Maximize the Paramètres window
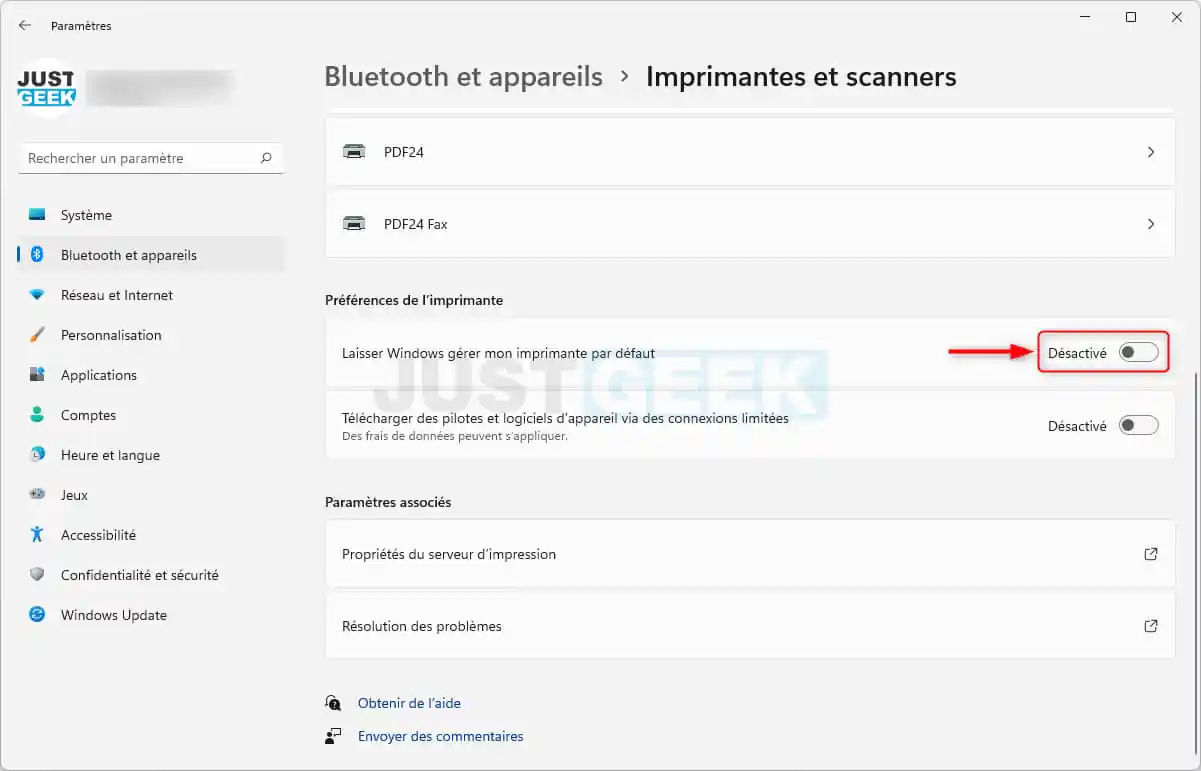1201x771 pixels. pos(1131,17)
